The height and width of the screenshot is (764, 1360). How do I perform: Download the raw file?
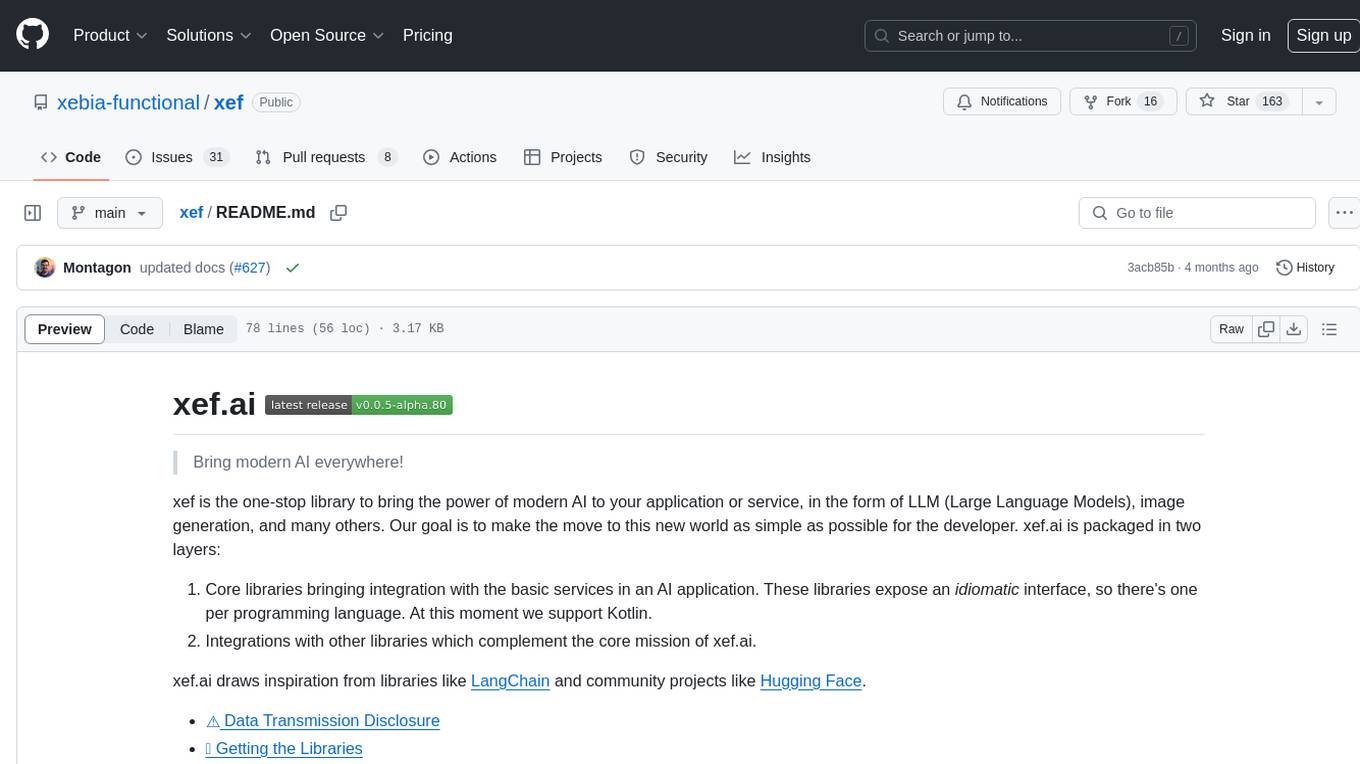coord(1293,329)
